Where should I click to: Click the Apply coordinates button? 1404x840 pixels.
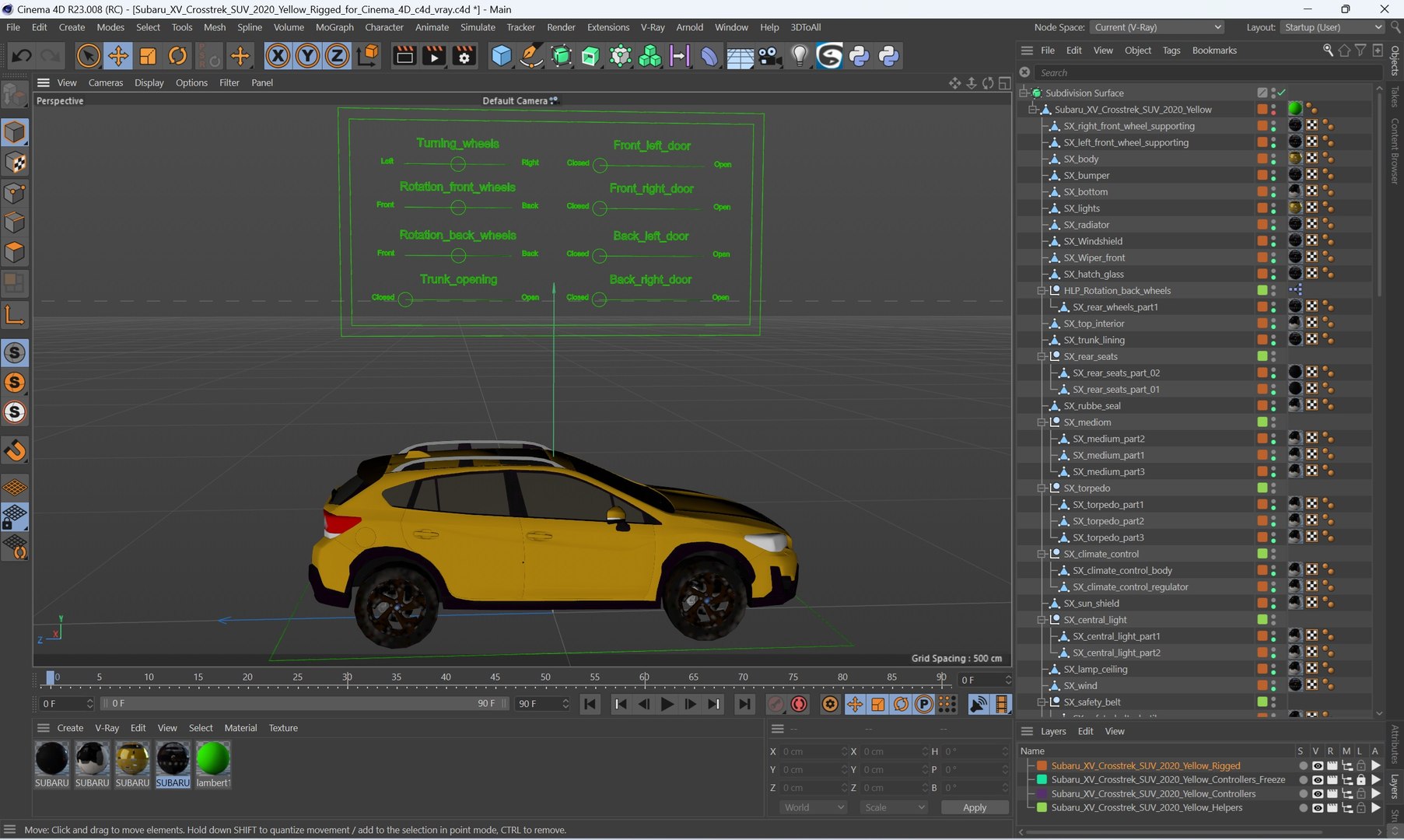pyautogui.click(x=975, y=807)
